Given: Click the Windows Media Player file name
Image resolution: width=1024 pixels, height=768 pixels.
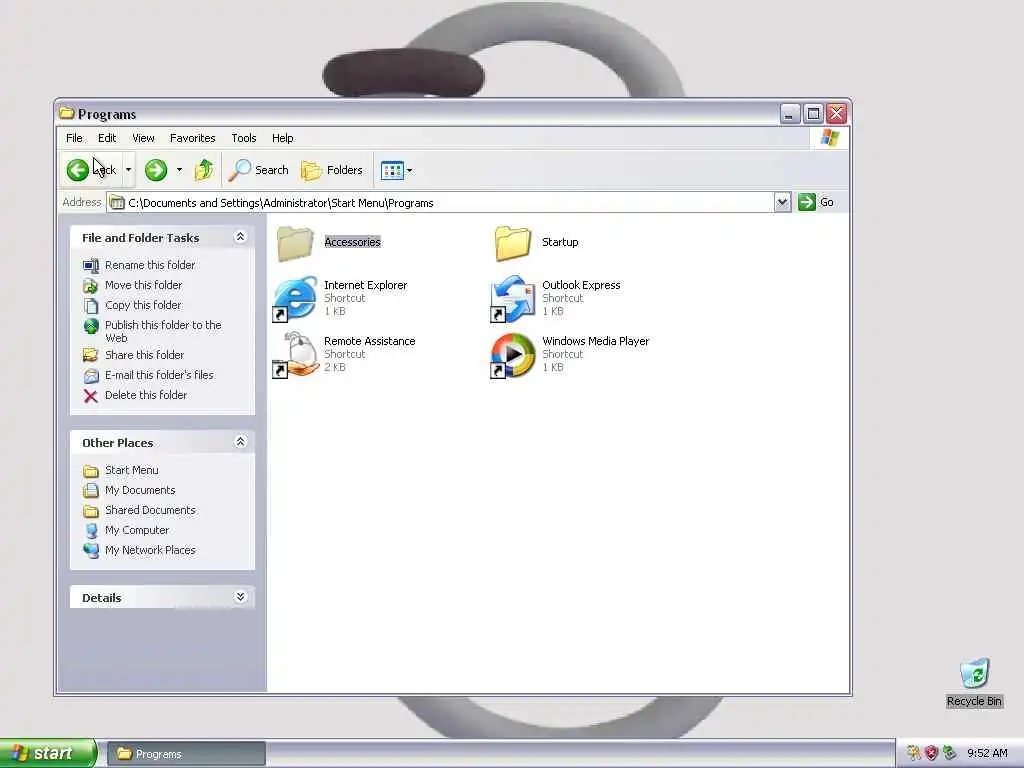Looking at the screenshot, I should point(596,342).
